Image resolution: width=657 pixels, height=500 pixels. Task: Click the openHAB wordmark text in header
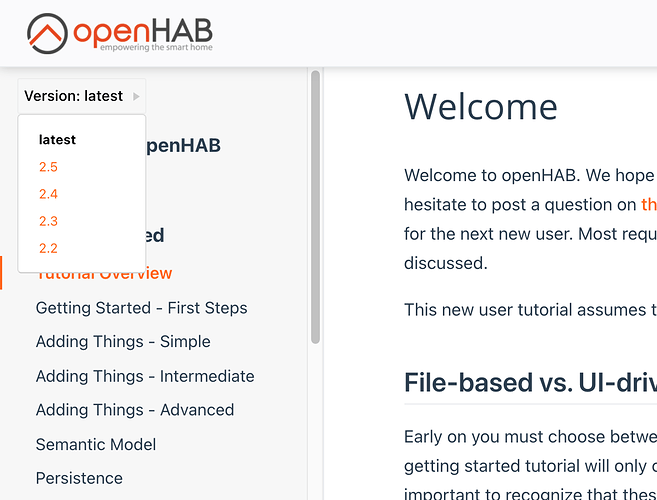pyautogui.click(x=143, y=33)
